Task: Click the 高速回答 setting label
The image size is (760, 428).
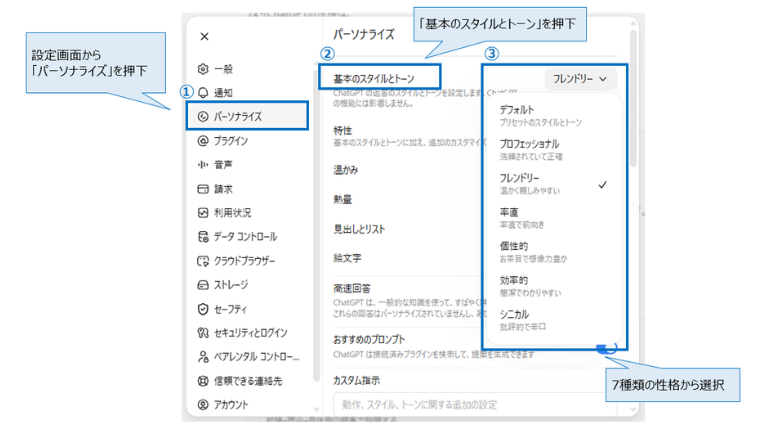Action: [x=352, y=289]
